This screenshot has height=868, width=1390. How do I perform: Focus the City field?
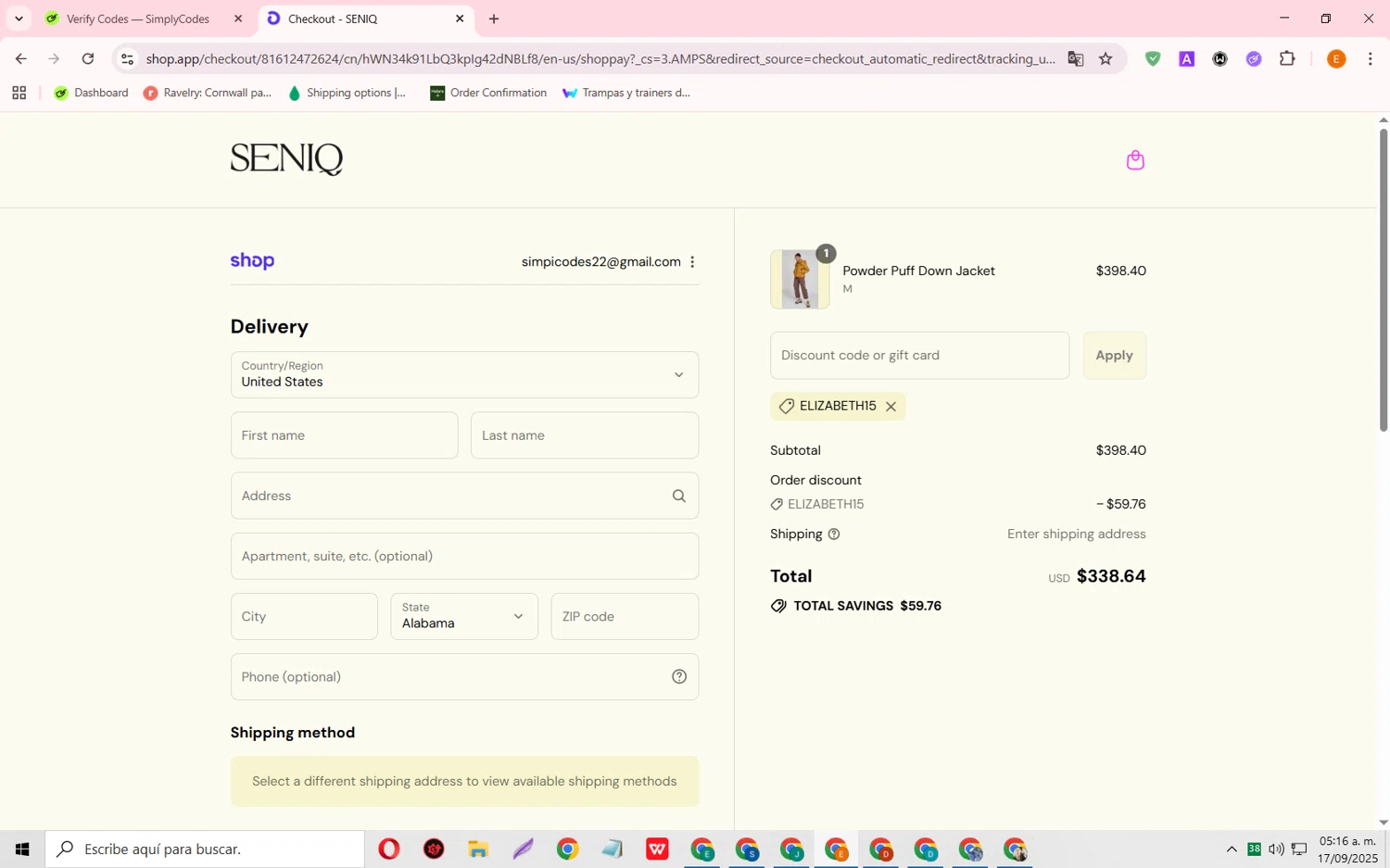click(304, 616)
